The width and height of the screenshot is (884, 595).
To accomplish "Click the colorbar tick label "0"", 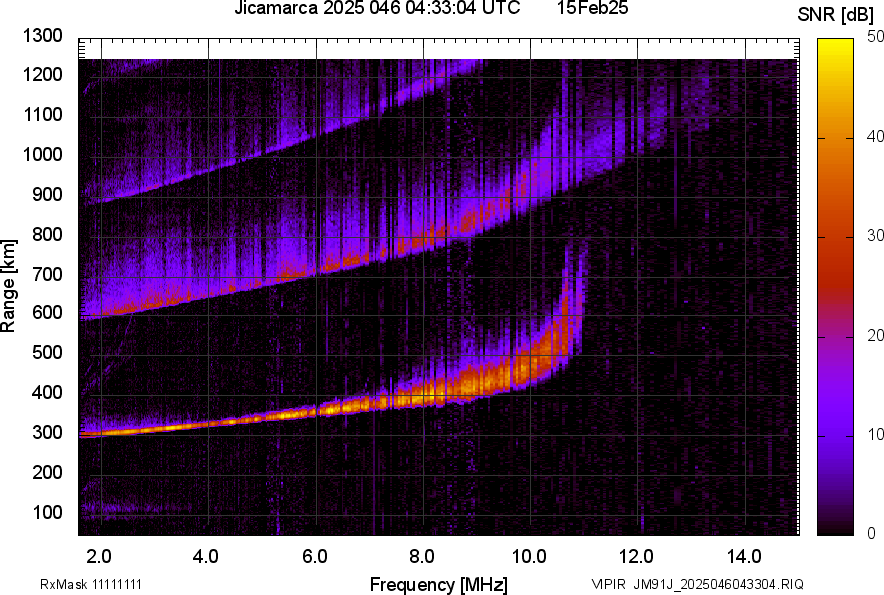I will pos(872,533).
